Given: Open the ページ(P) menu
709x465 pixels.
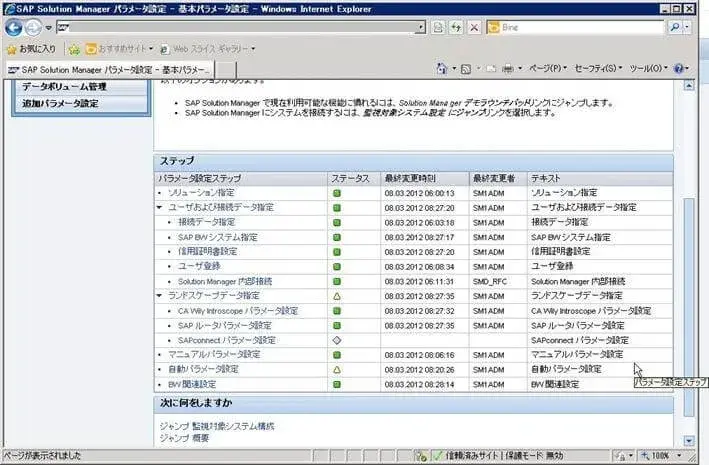Looking at the screenshot, I should tap(548, 68).
